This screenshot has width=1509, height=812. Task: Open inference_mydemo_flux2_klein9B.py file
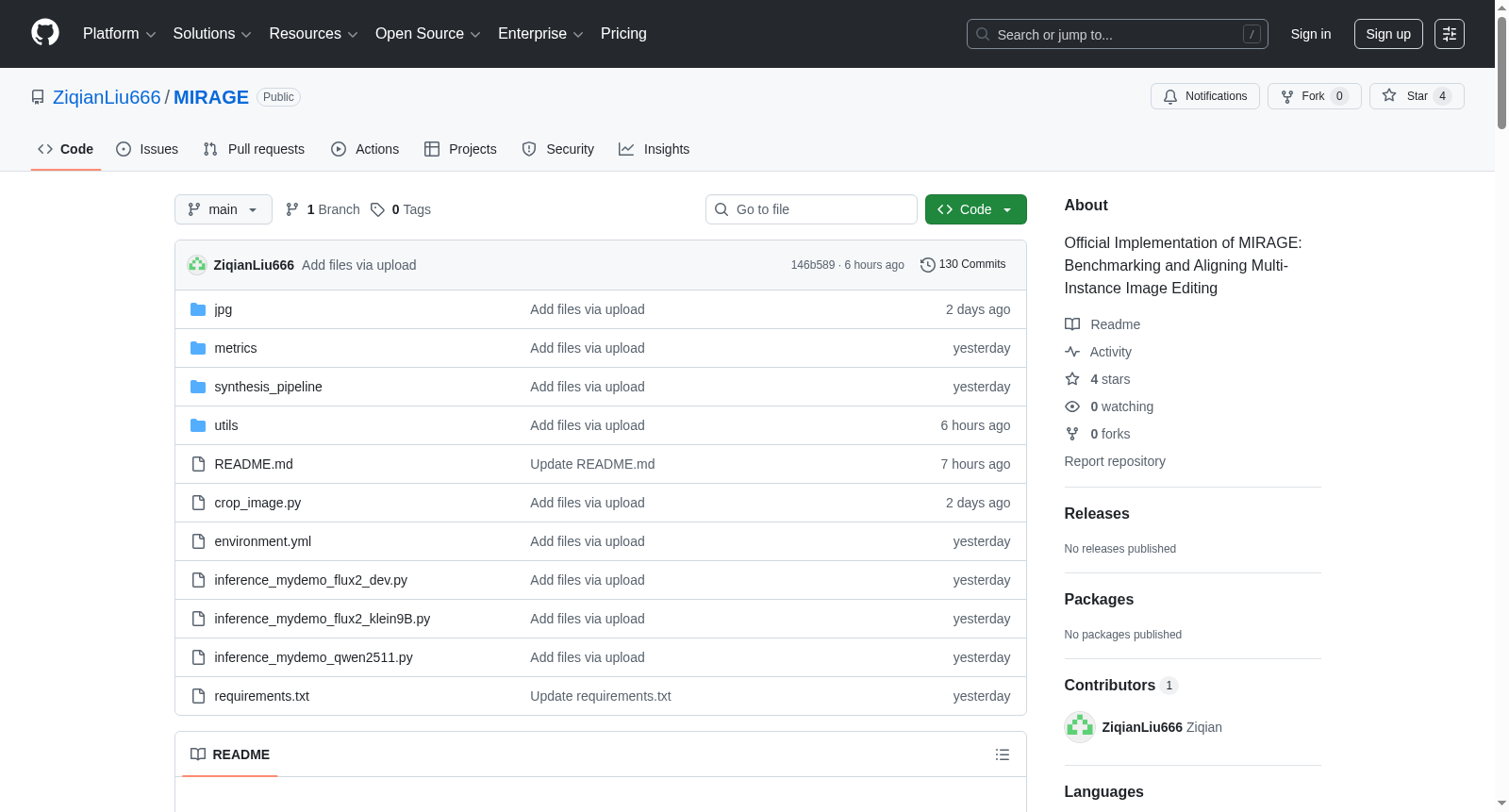(322, 619)
